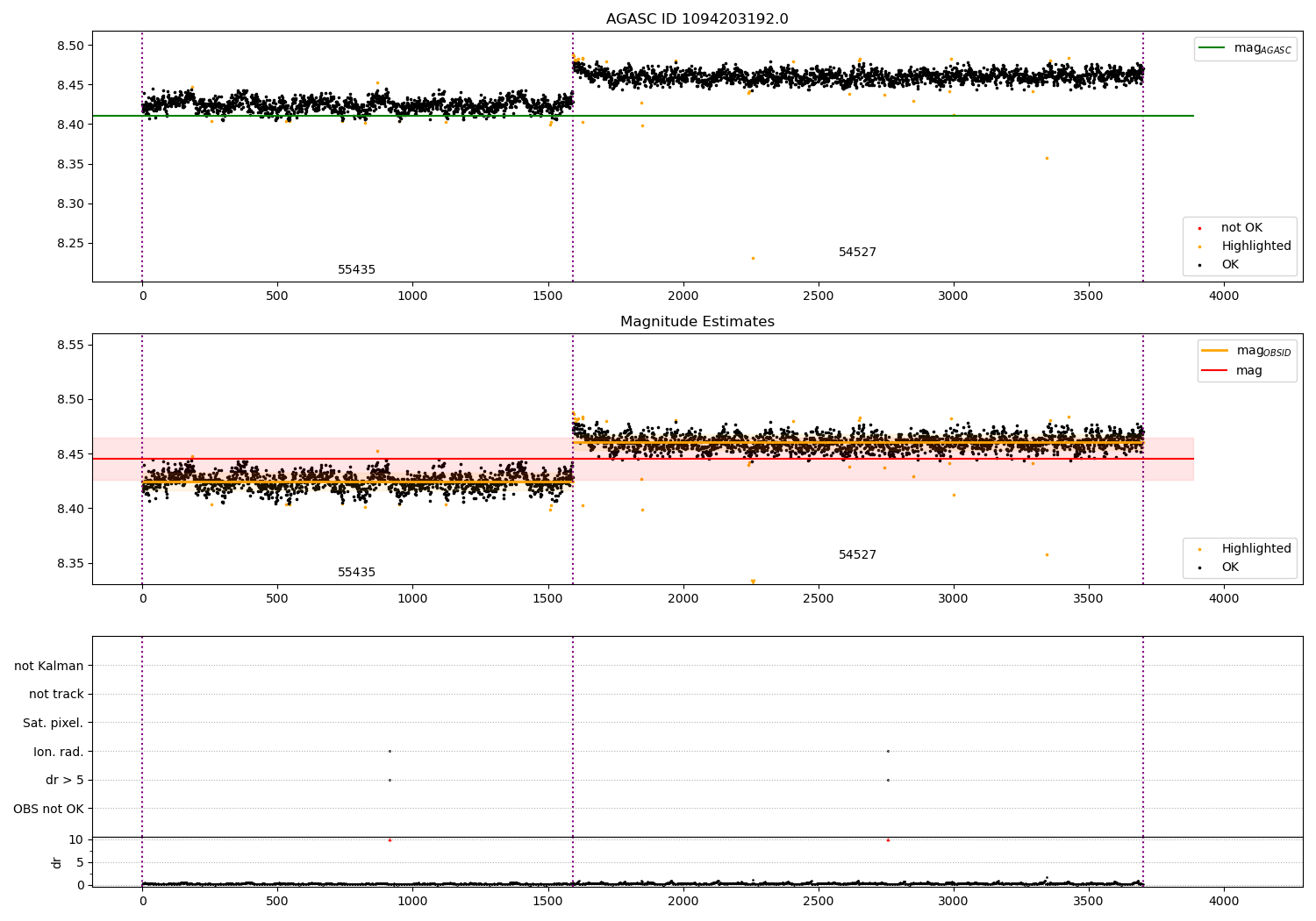Click the 'dr > 5' axis label

coord(65,780)
